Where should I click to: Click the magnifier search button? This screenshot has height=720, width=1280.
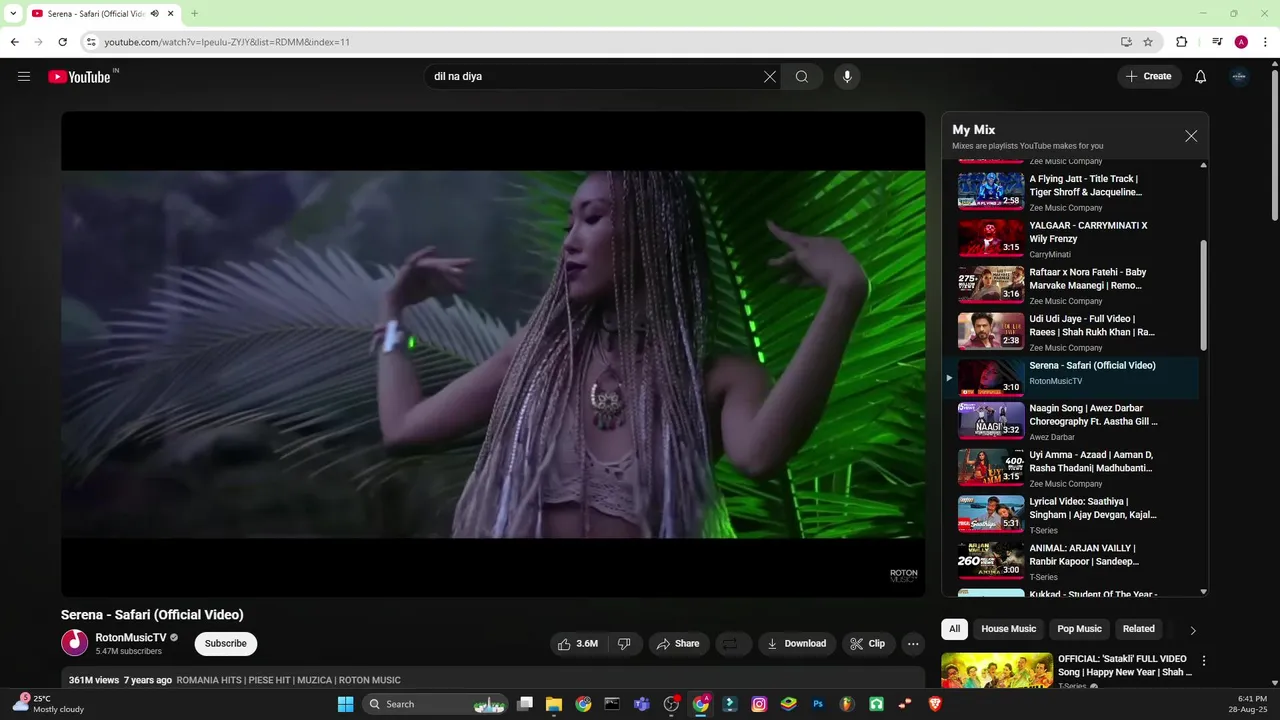[802, 77]
